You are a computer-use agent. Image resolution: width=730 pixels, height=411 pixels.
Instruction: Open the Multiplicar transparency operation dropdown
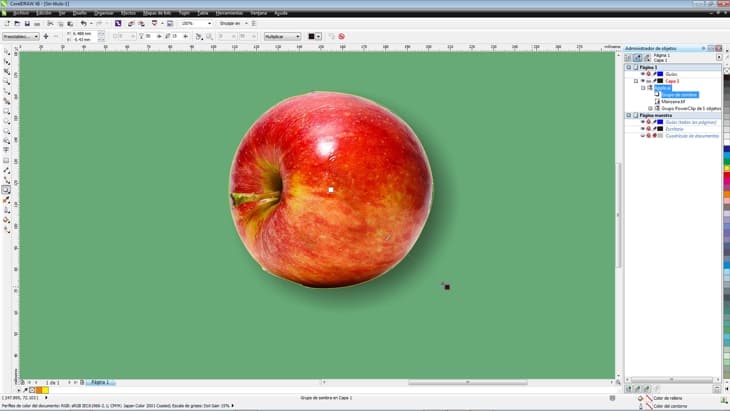click(282, 36)
